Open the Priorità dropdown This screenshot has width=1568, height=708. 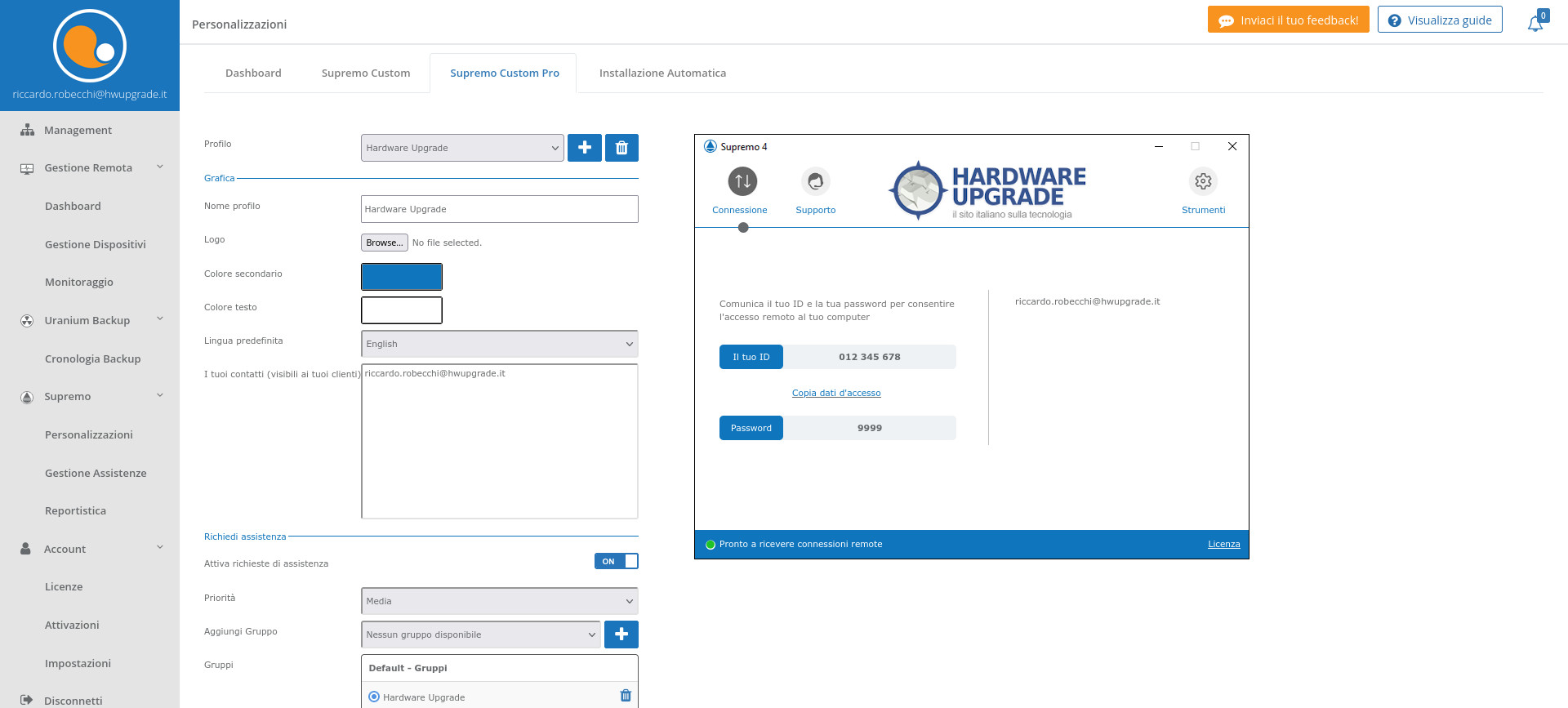pyautogui.click(x=499, y=601)
